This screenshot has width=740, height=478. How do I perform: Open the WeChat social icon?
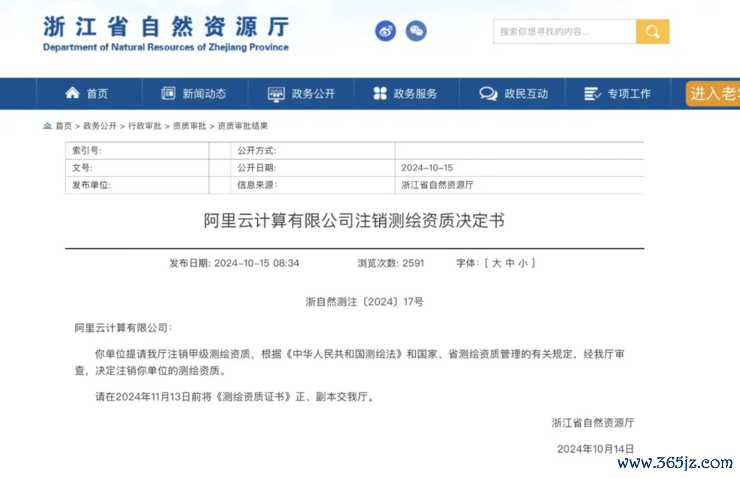416,31
